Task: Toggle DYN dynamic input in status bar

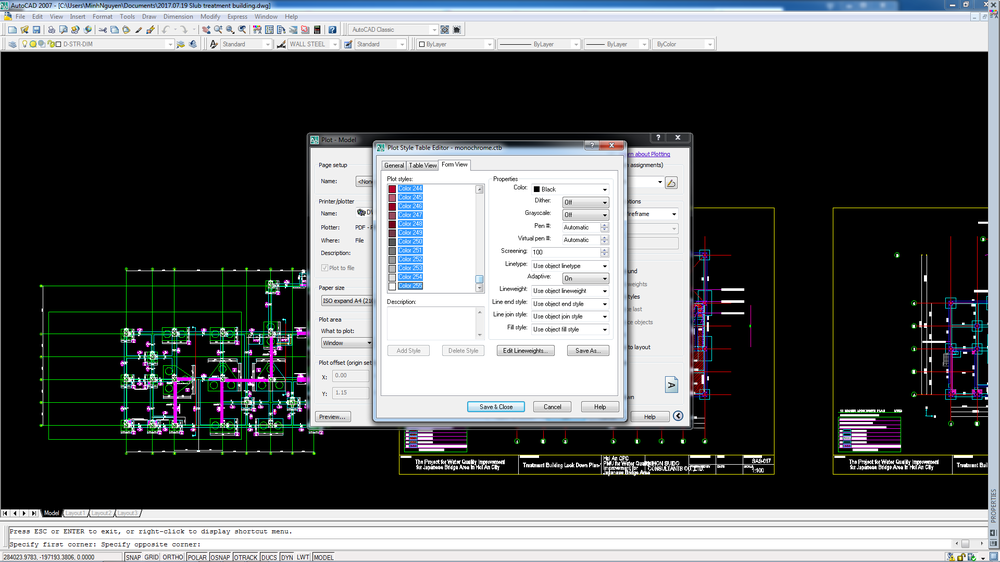Action: (x=287, y=557)
